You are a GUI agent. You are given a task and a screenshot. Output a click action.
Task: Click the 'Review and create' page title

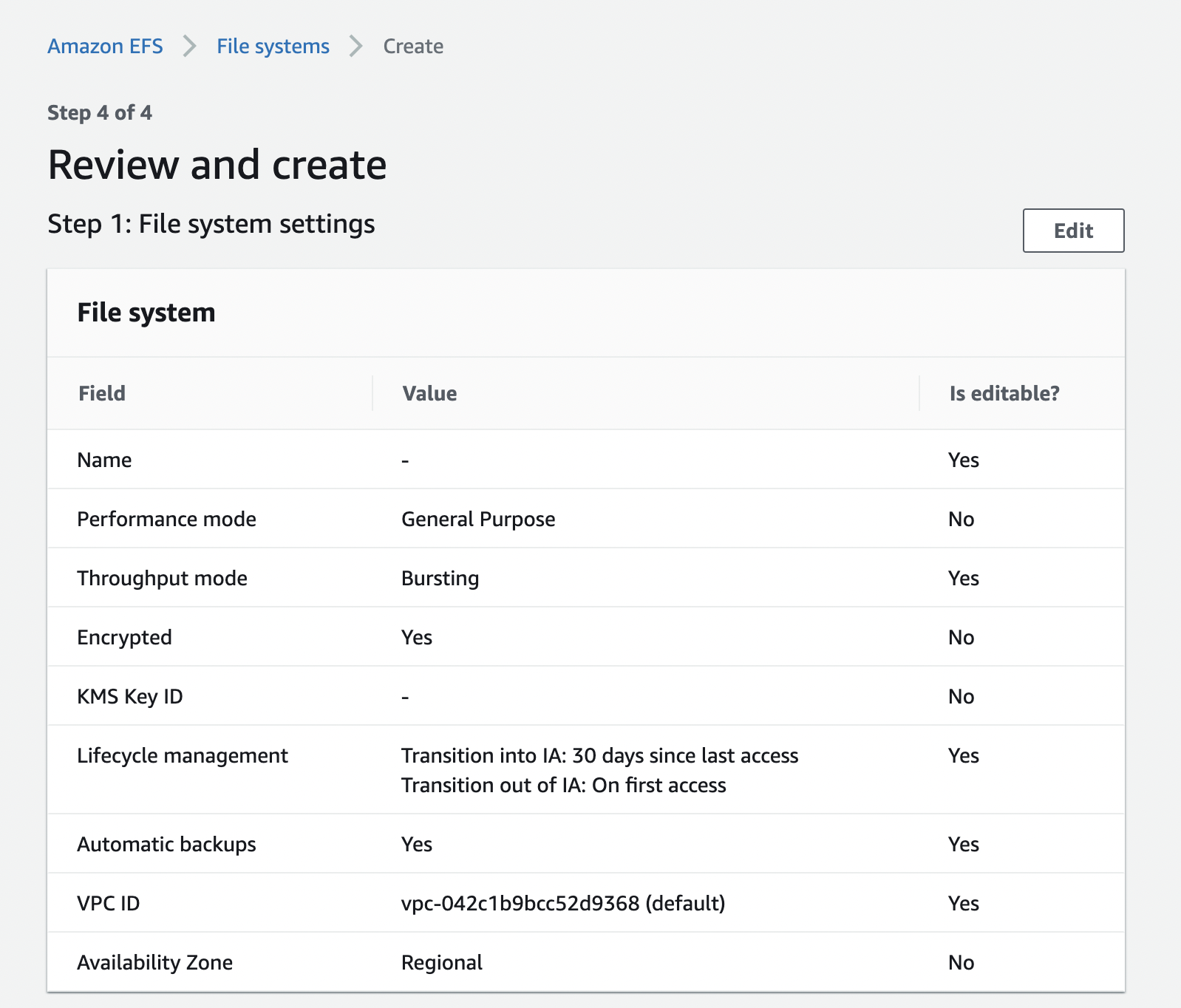click(217, 164)
